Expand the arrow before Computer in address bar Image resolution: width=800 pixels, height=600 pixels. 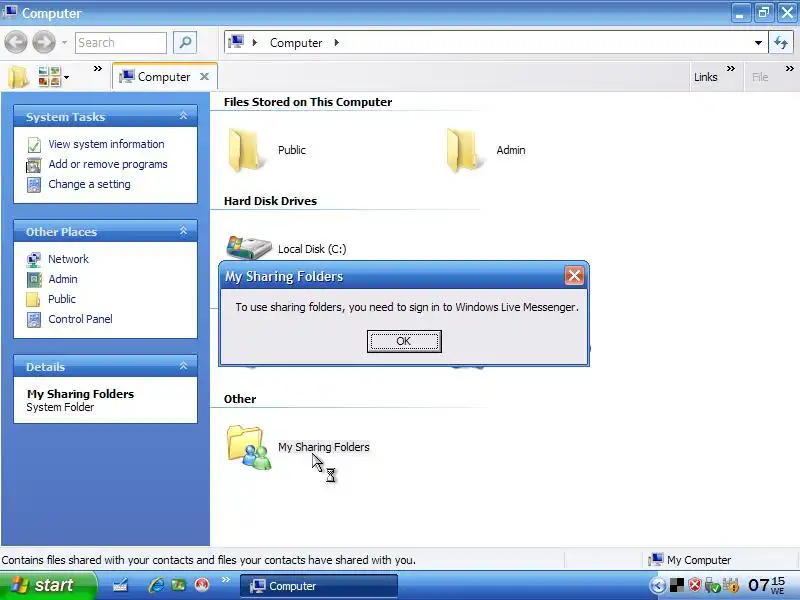pos(255,42)
